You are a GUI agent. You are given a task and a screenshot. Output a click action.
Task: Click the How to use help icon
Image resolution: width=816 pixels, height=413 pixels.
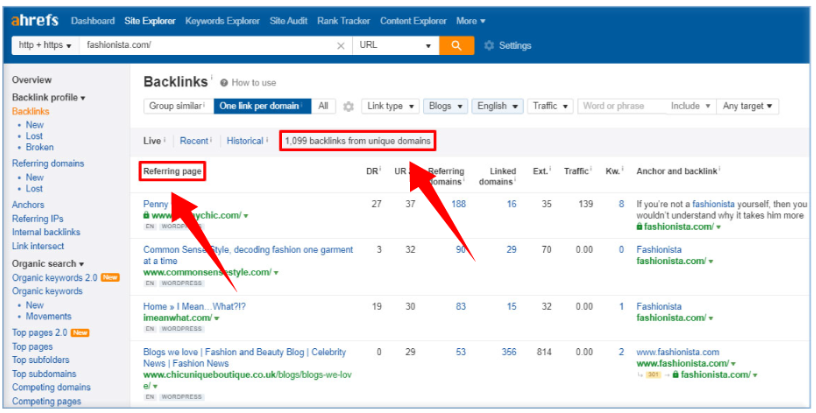(x=224, y=83)
